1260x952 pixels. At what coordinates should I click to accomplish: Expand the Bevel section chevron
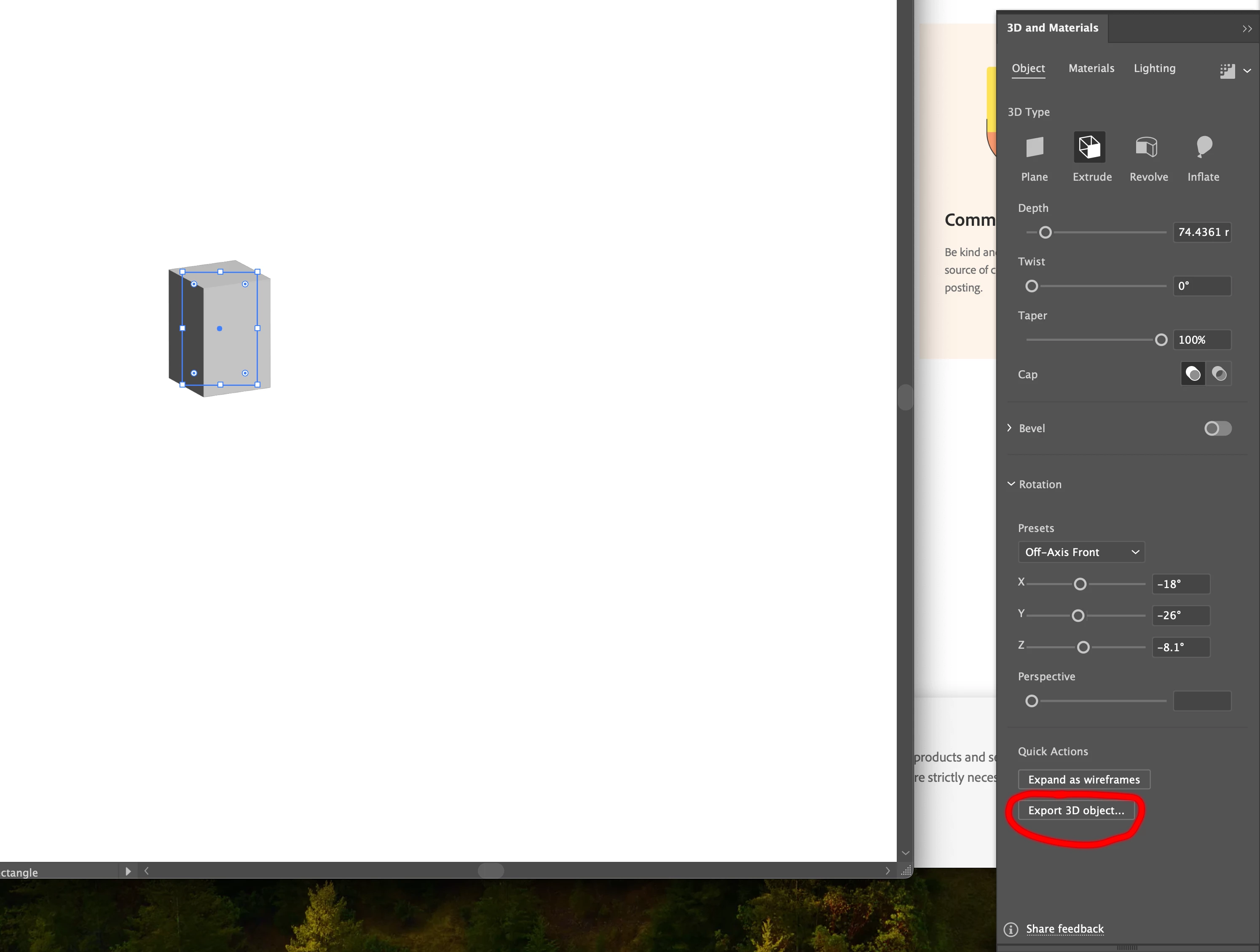(x=1009, y=428)
